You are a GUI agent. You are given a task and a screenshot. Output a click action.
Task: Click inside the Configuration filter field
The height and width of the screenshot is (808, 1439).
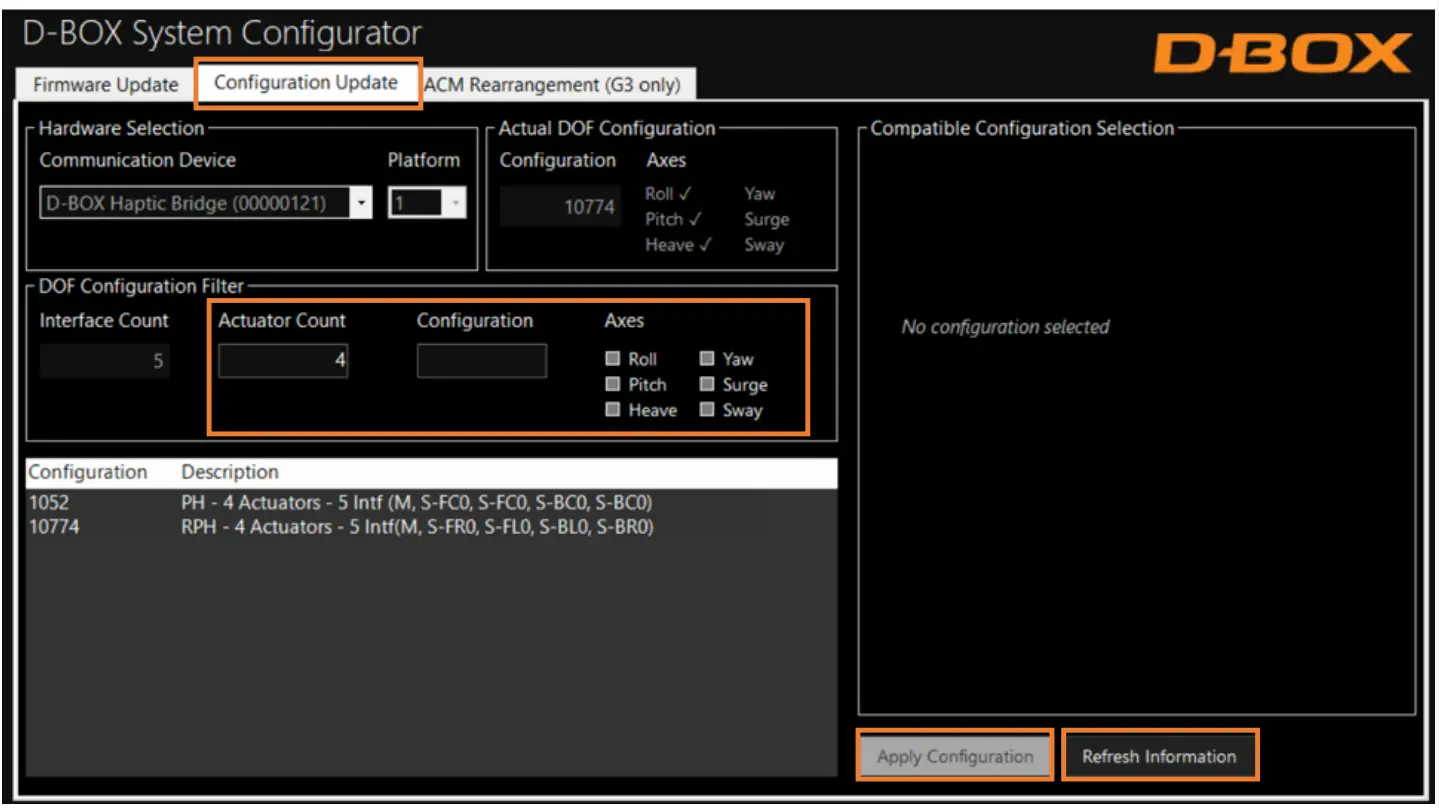click(481, 360)
